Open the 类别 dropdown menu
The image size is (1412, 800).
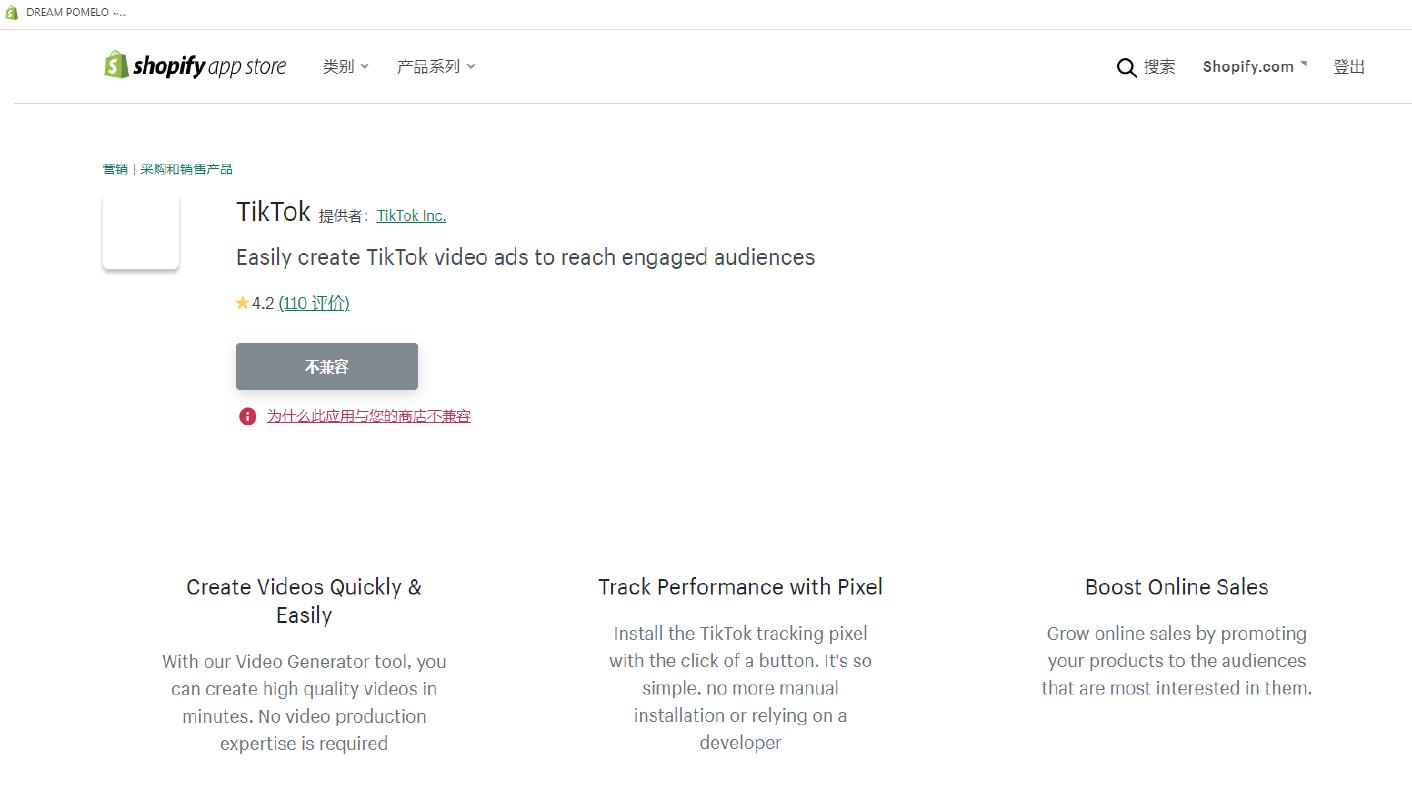click(x=345, y=66)
